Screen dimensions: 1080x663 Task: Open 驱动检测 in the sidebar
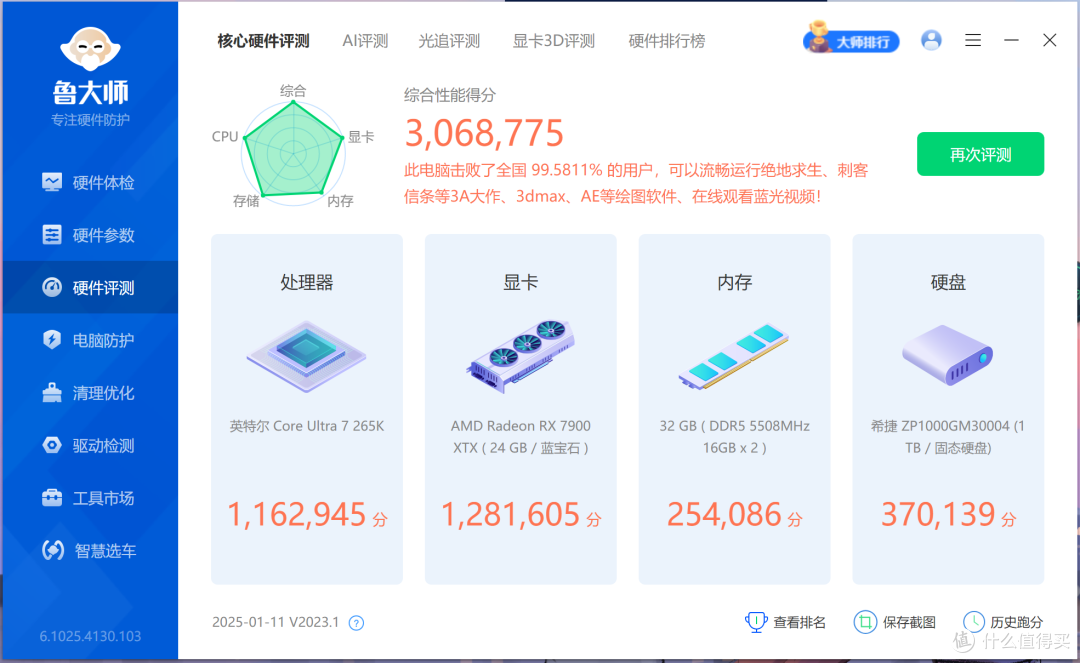(90, 445)
